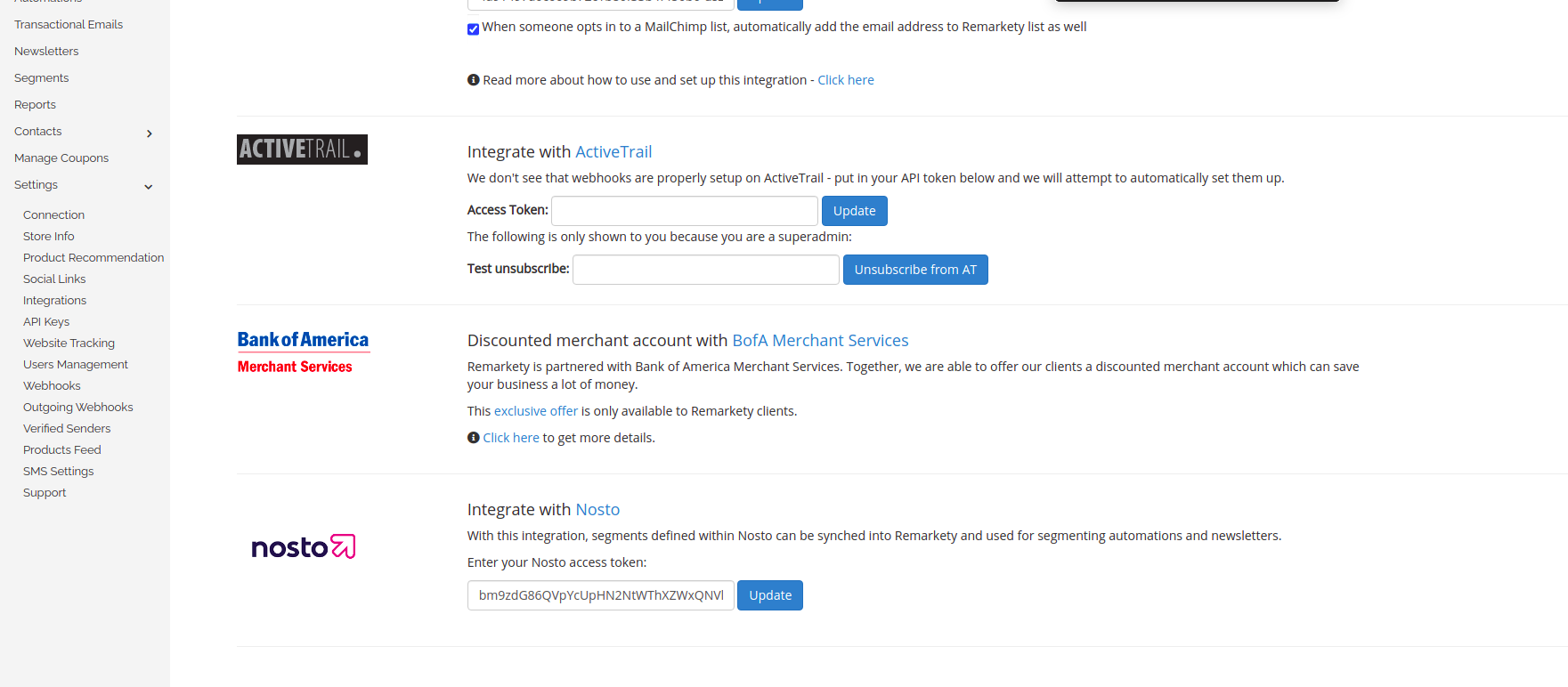Open the exclusive offer link

tap(536, 411)
